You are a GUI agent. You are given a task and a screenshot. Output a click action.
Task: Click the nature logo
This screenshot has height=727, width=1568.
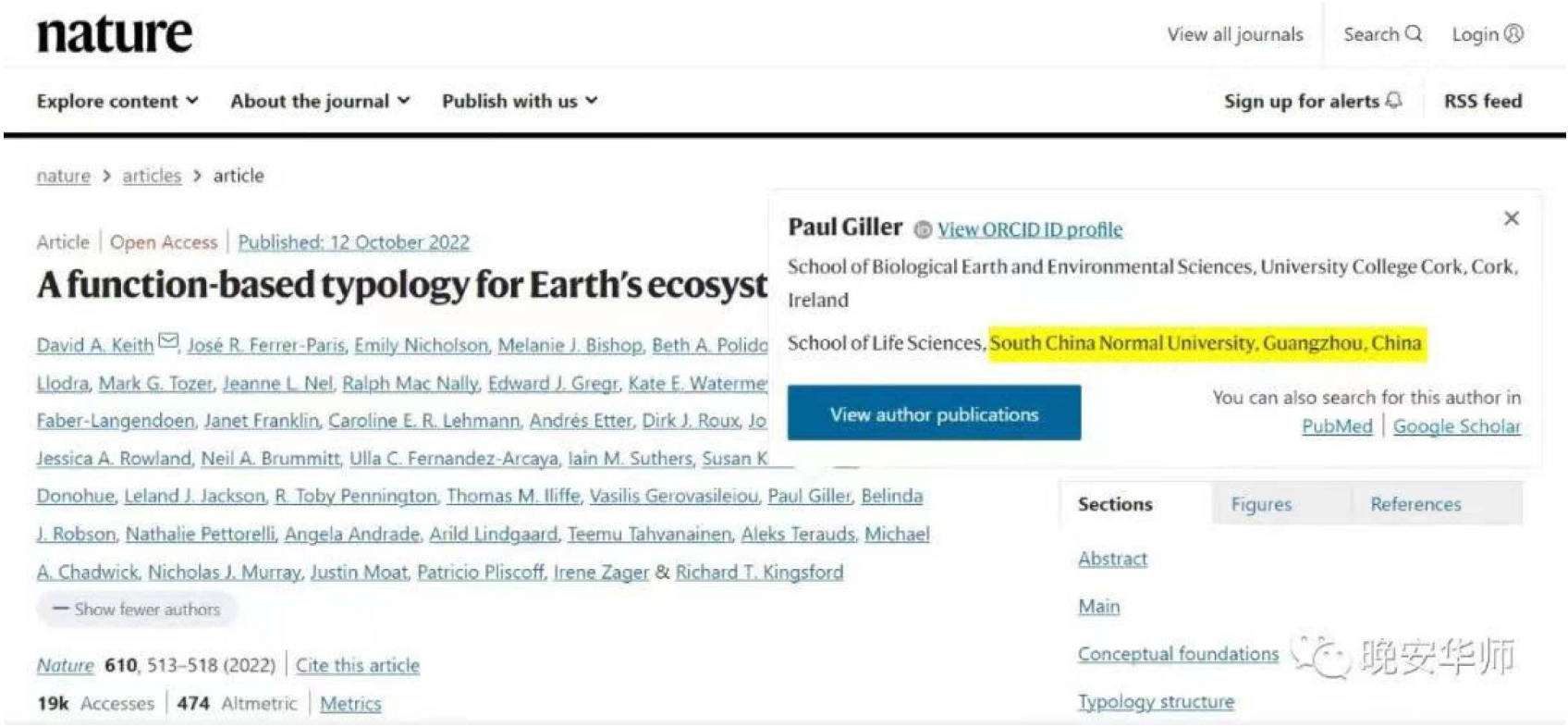pos(115,34)
